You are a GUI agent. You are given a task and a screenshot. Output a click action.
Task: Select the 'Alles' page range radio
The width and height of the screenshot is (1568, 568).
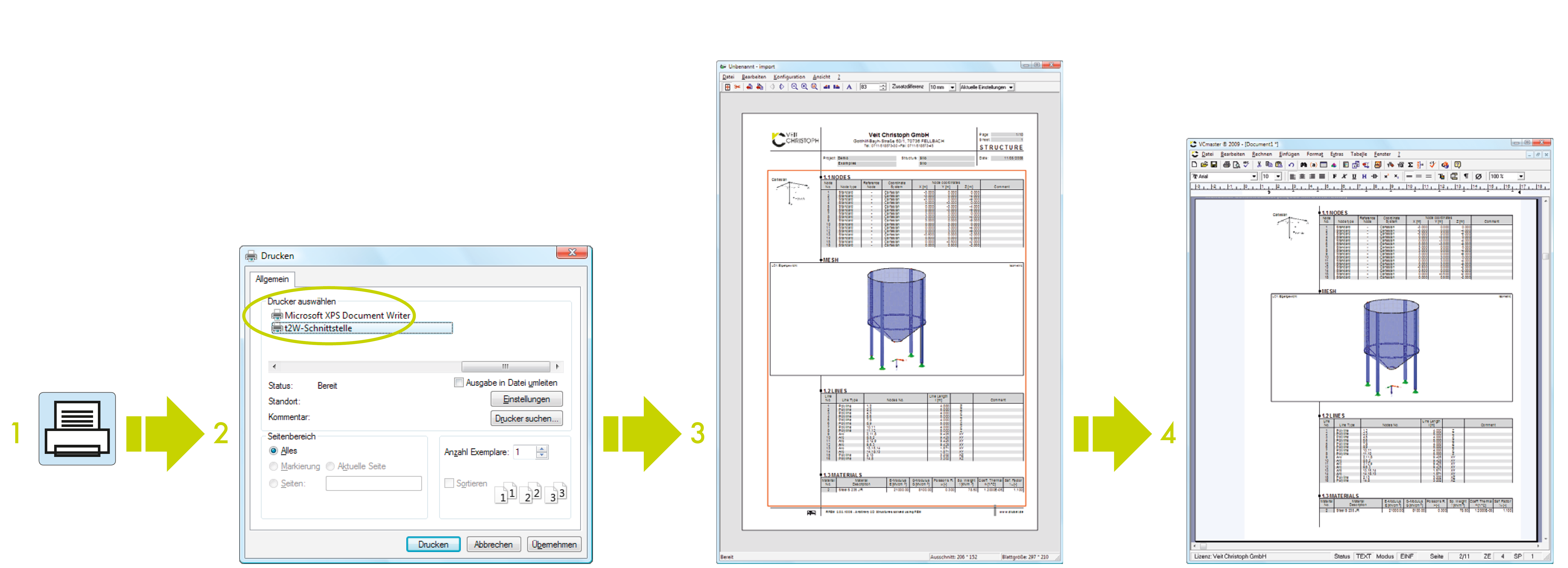pos(274,451)
